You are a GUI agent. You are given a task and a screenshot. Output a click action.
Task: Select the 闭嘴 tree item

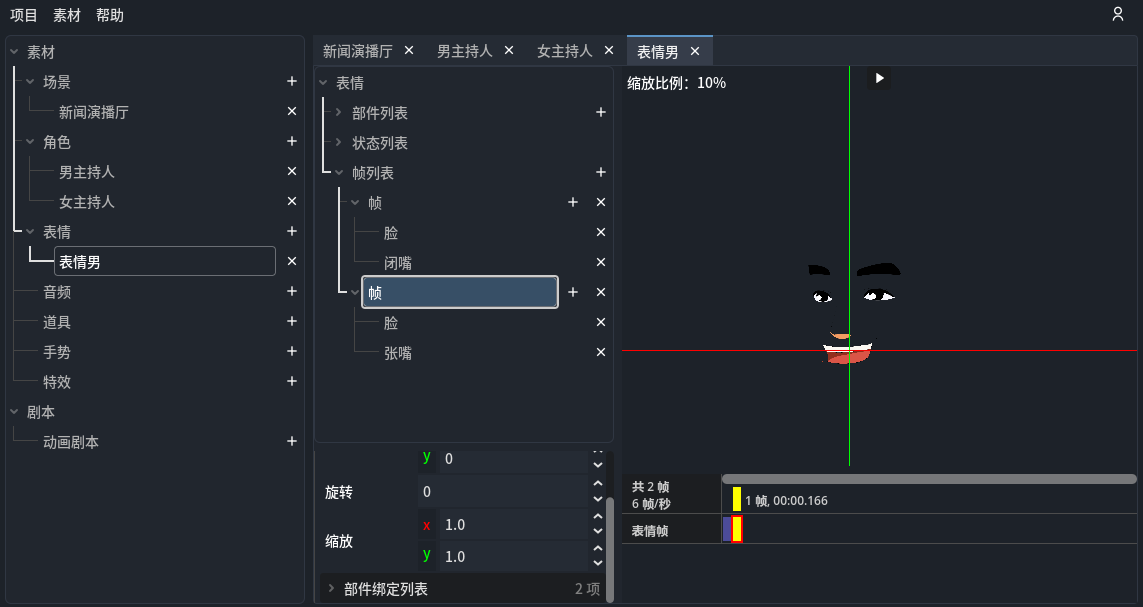tap(398, 263)
